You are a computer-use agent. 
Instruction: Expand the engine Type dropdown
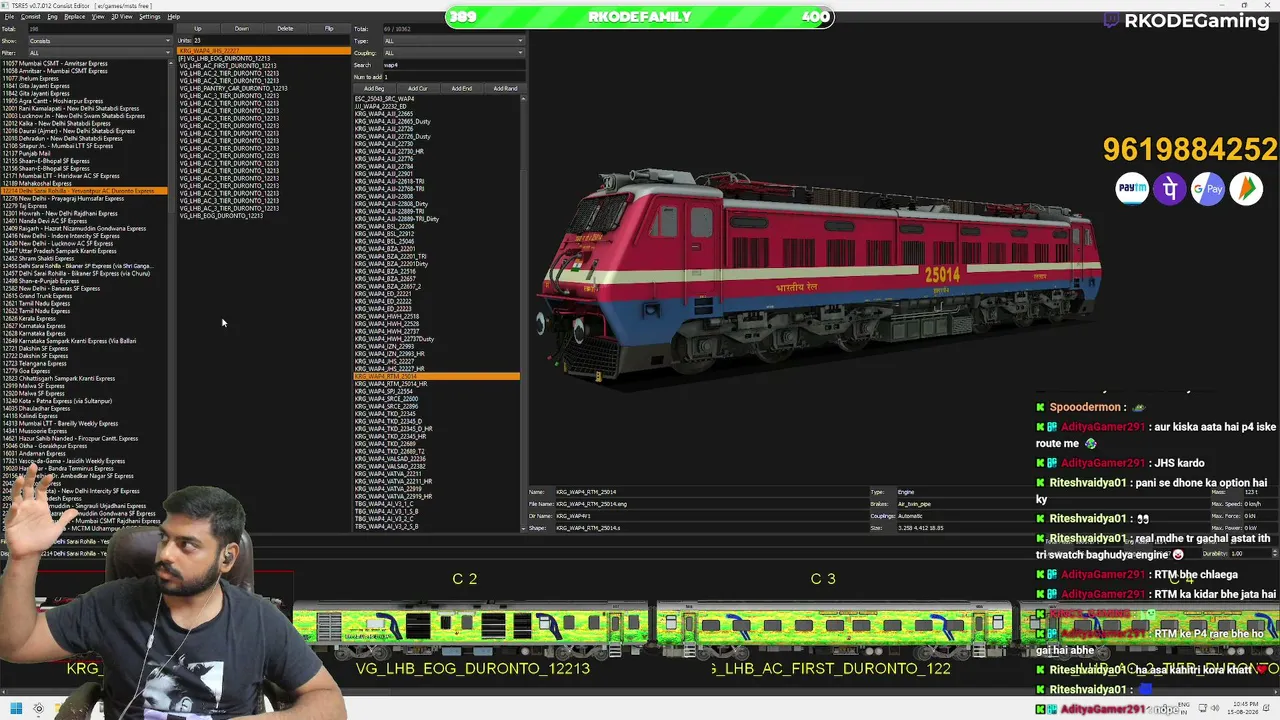coord(454,41)
